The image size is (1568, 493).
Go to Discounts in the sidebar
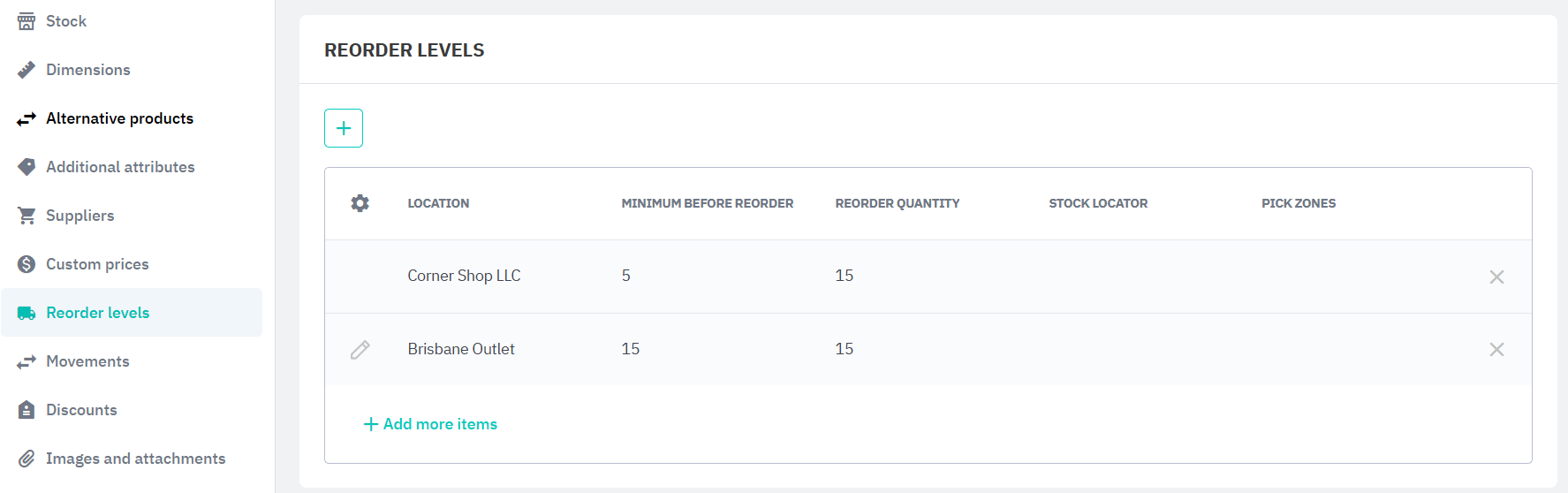pyautogui.click(x=81, y=410)
